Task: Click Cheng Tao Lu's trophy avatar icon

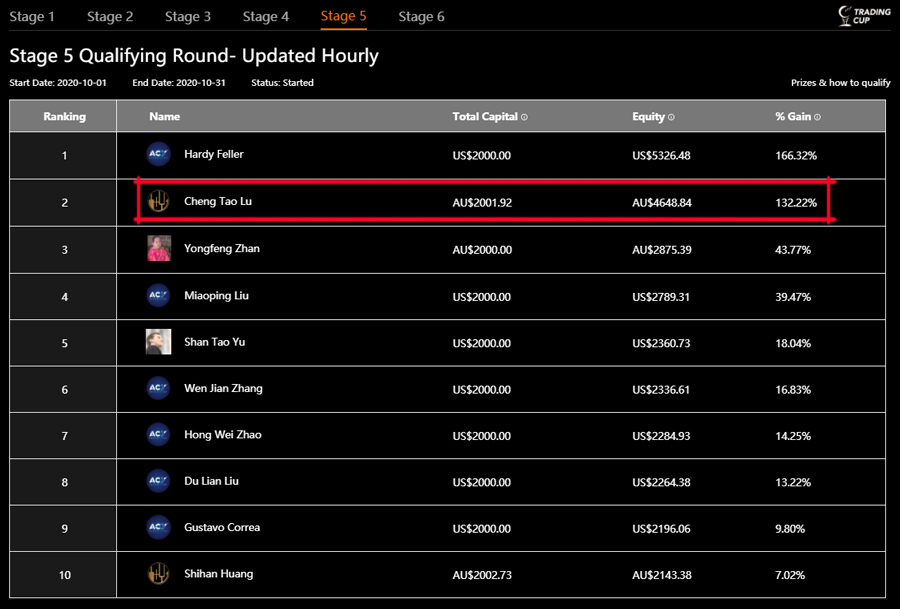Action: [x=158, y=202]
